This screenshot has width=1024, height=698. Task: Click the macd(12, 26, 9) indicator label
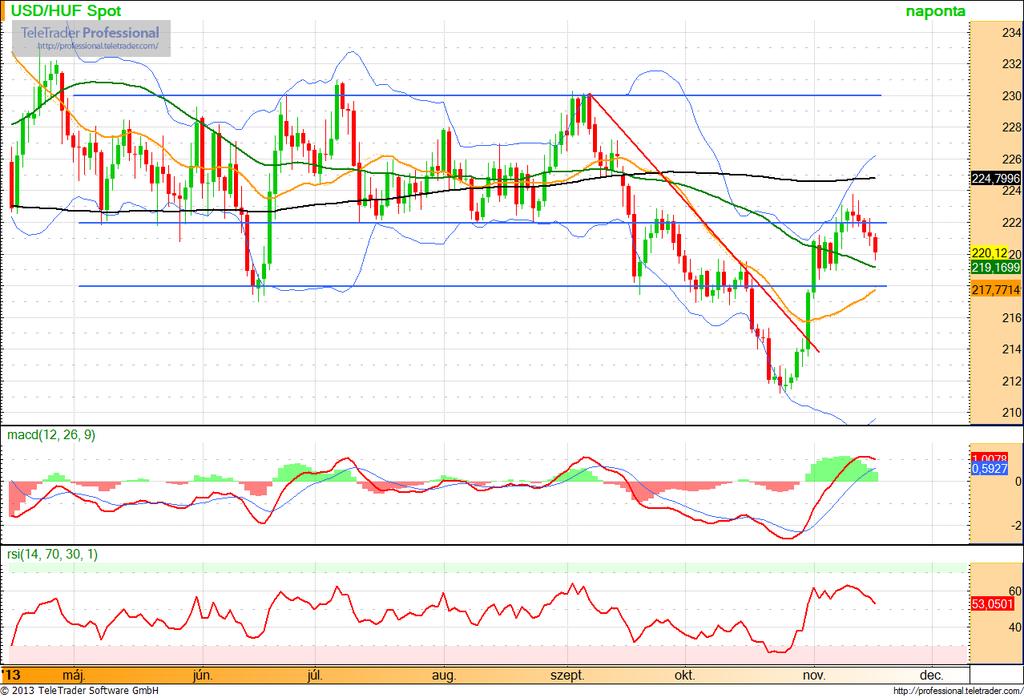51,435
